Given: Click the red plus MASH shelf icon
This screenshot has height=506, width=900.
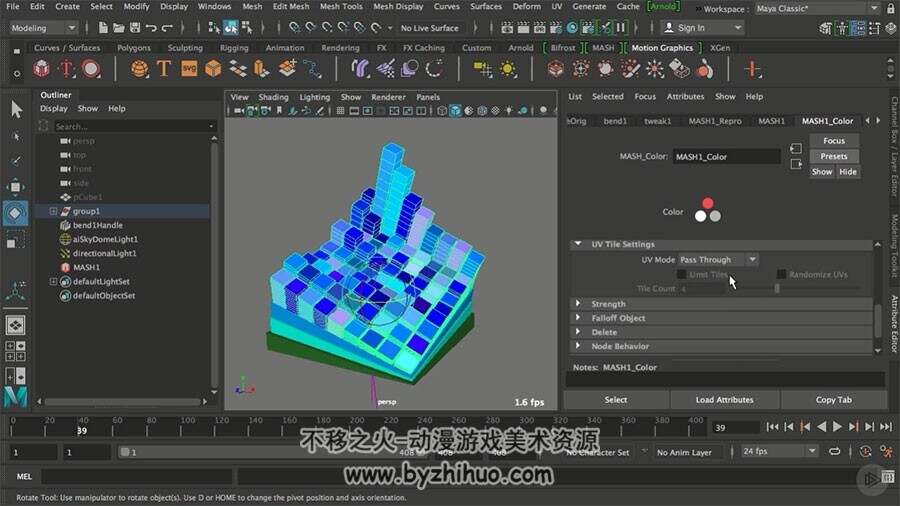Looking at the screenshot, I should tap(752, 69).
